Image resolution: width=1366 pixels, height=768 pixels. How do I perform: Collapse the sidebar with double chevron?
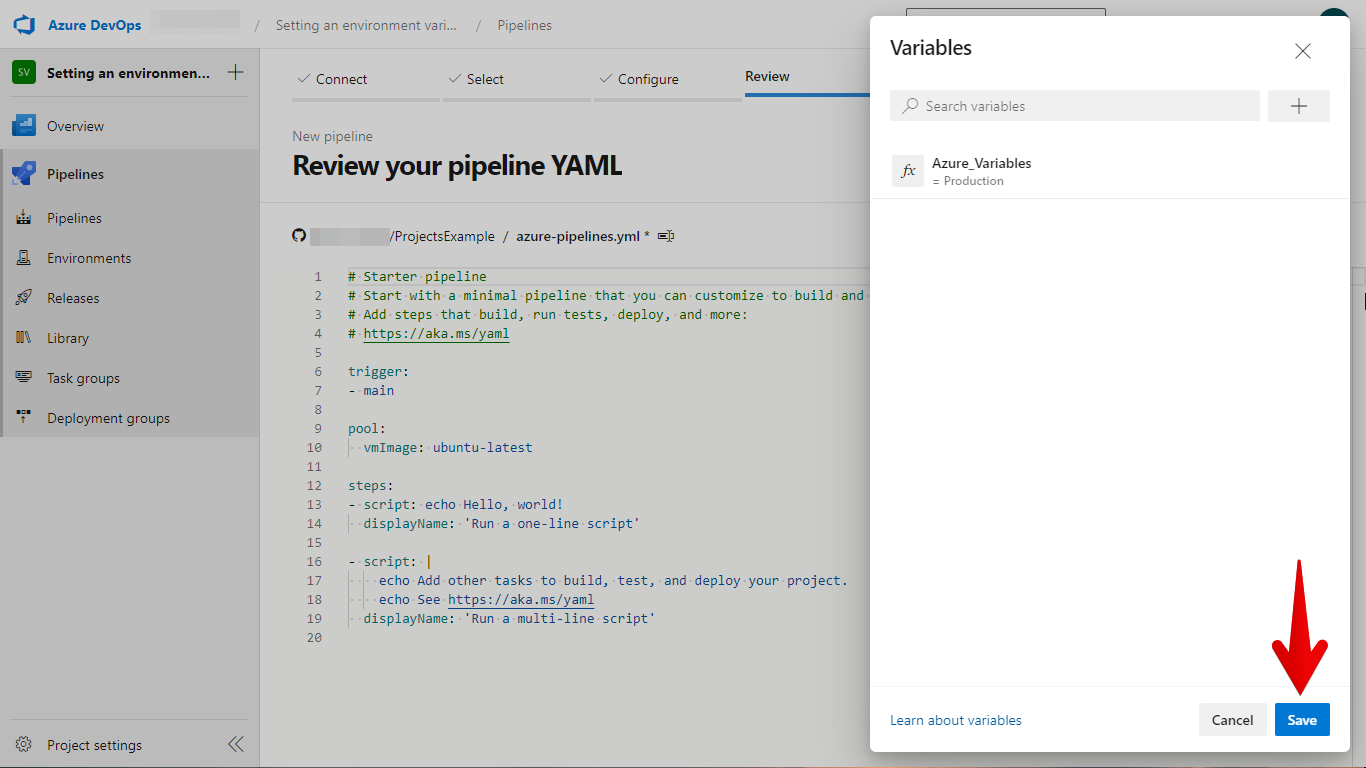235,744
